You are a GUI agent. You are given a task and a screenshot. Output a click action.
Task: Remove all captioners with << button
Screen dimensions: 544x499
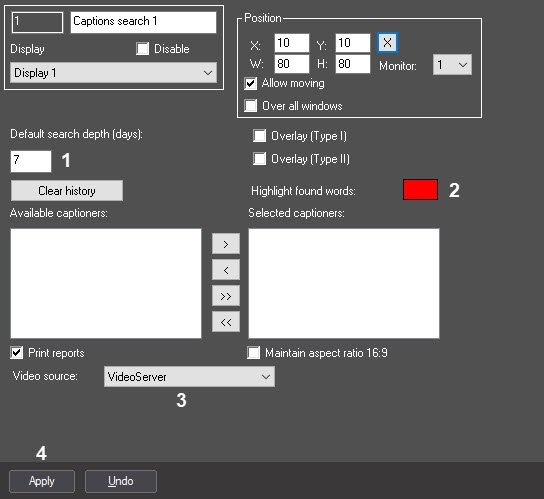226,322
